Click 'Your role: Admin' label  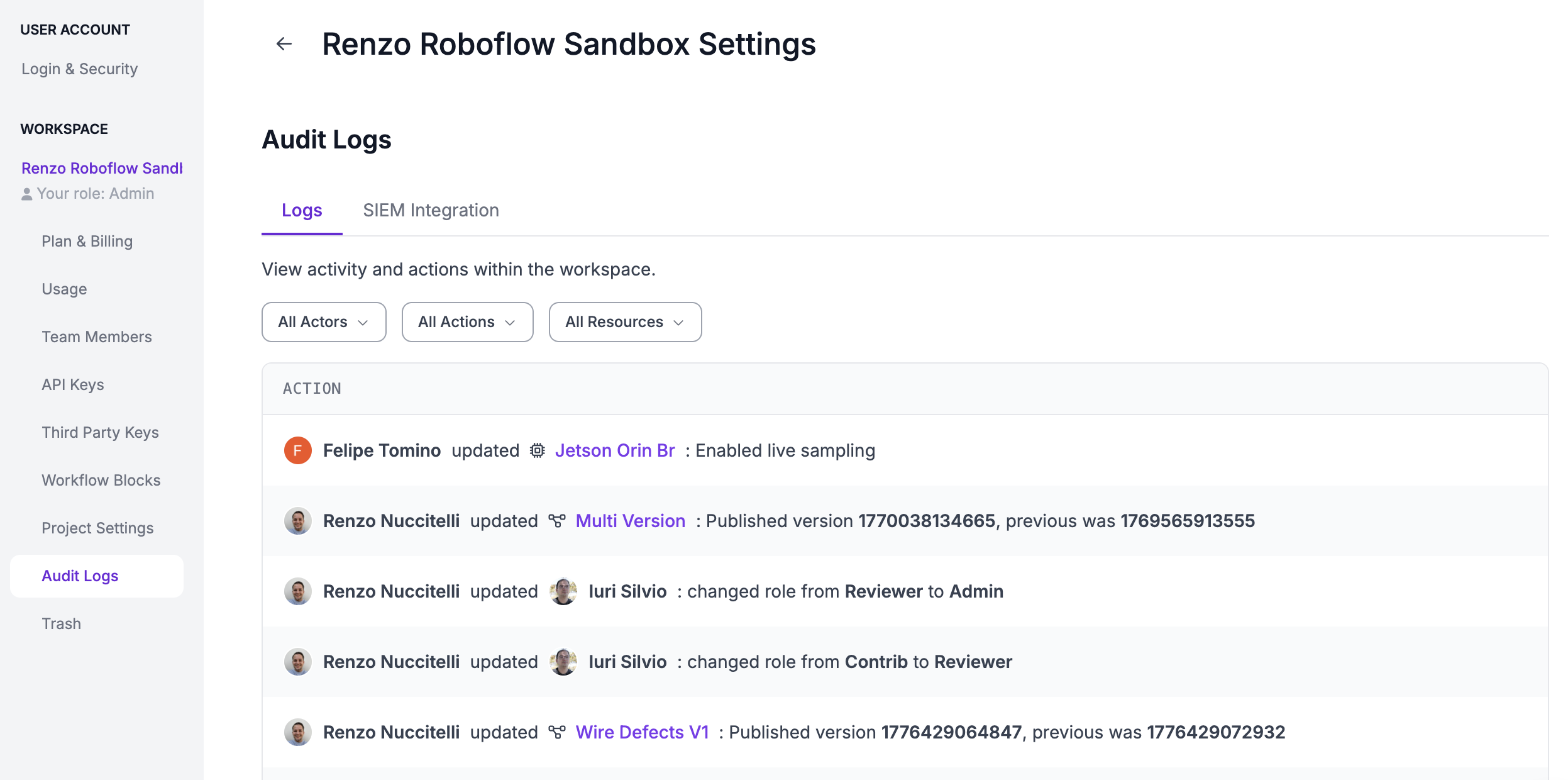coord(95,194)
